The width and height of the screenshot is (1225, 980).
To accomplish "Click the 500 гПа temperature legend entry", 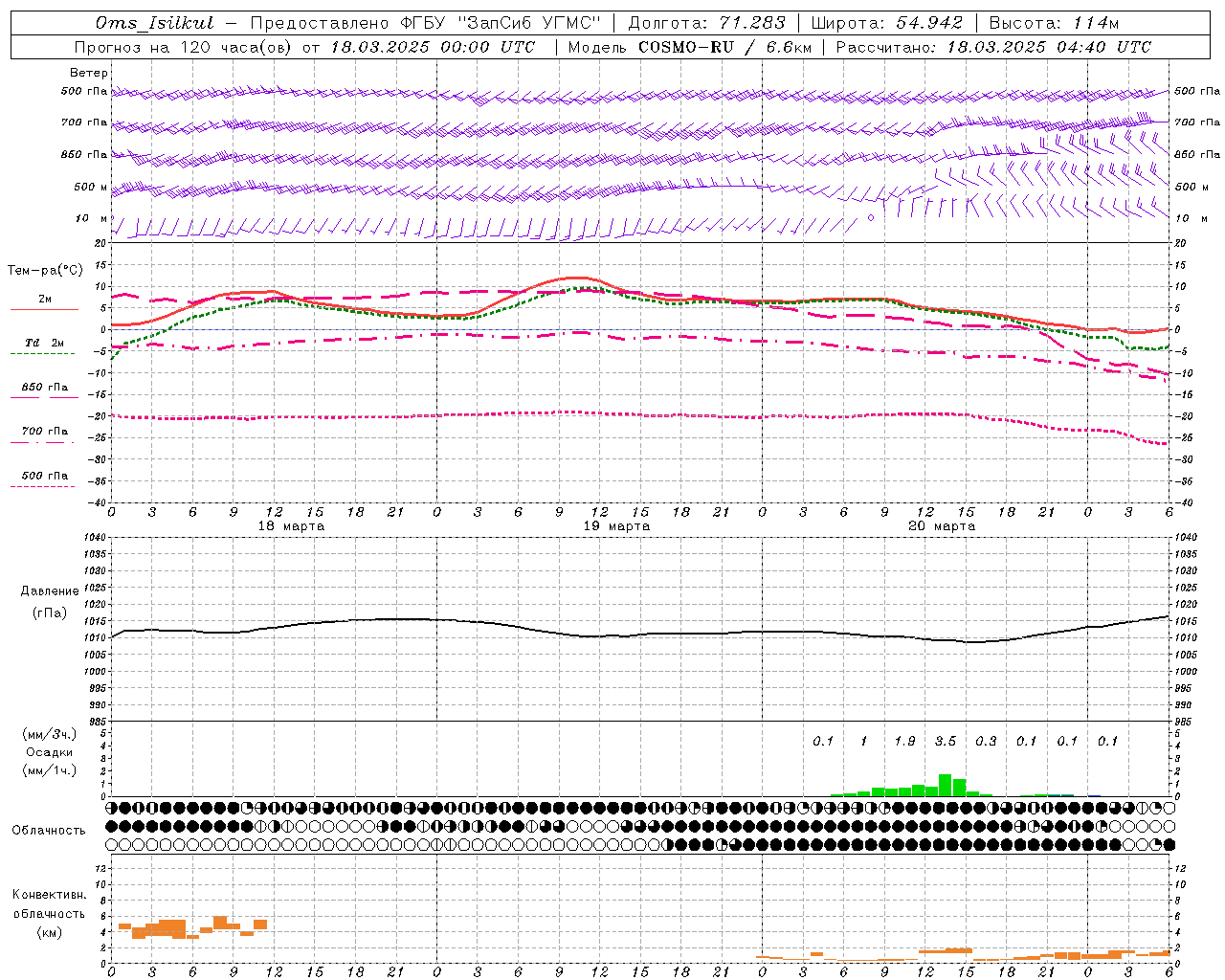I will (44, 475).
